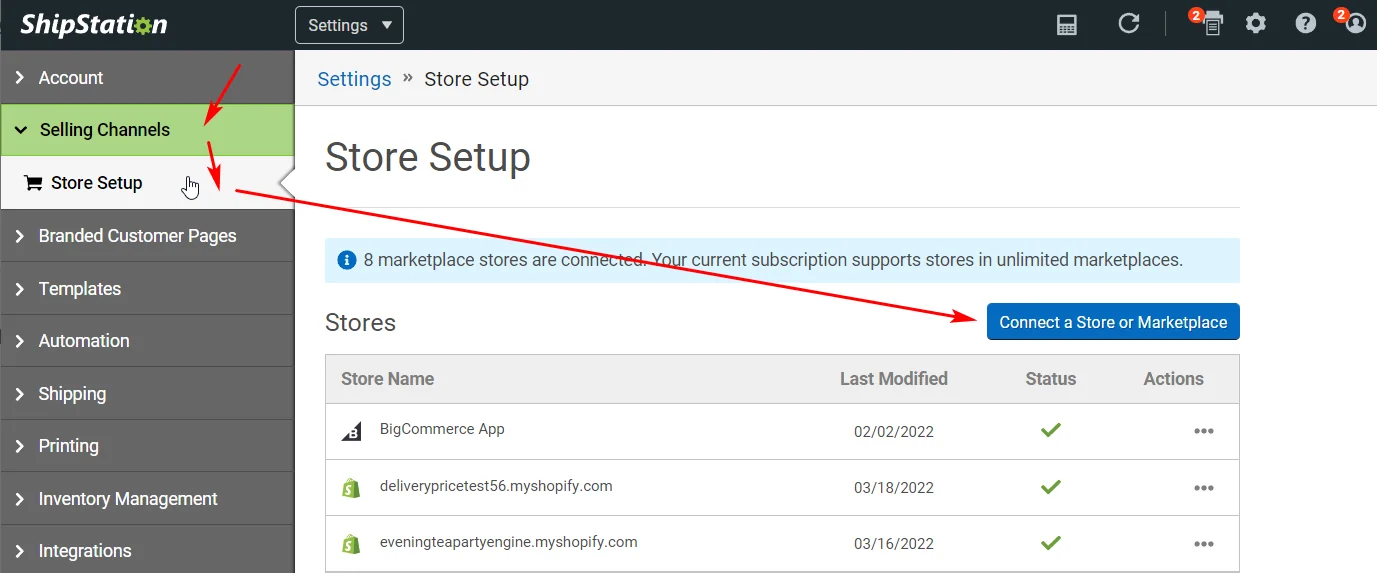Click status checkmark for BigCommerce App

pos(1050,430)
